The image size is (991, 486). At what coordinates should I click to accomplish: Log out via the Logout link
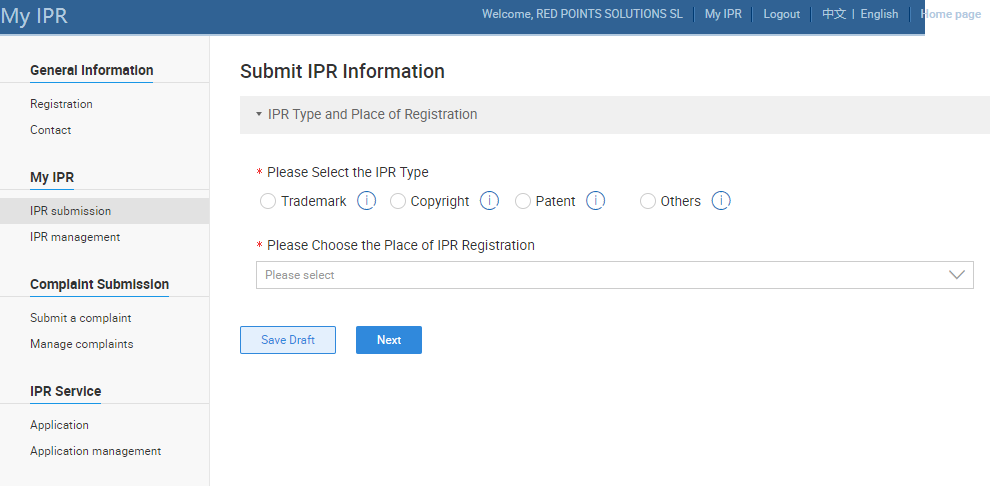[x=781, y=14]
